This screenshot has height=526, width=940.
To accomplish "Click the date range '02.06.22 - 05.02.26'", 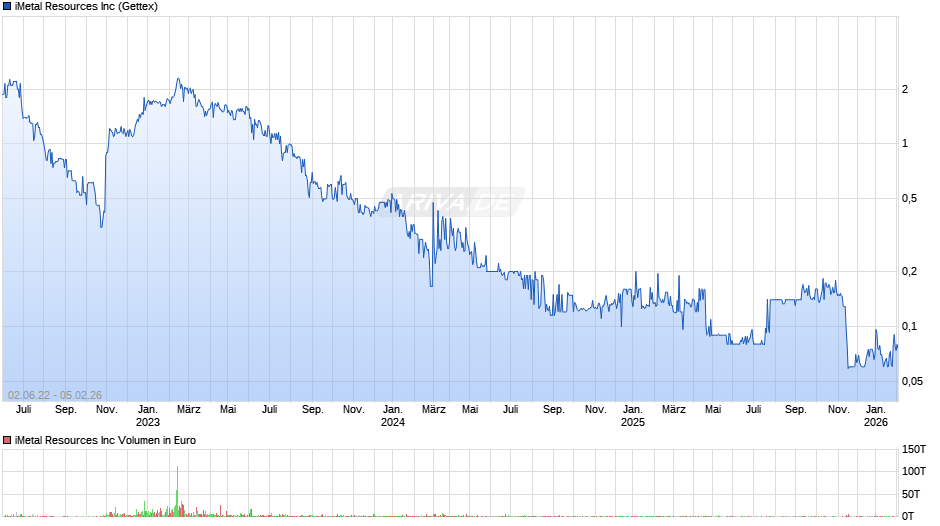I will [55, 395].
